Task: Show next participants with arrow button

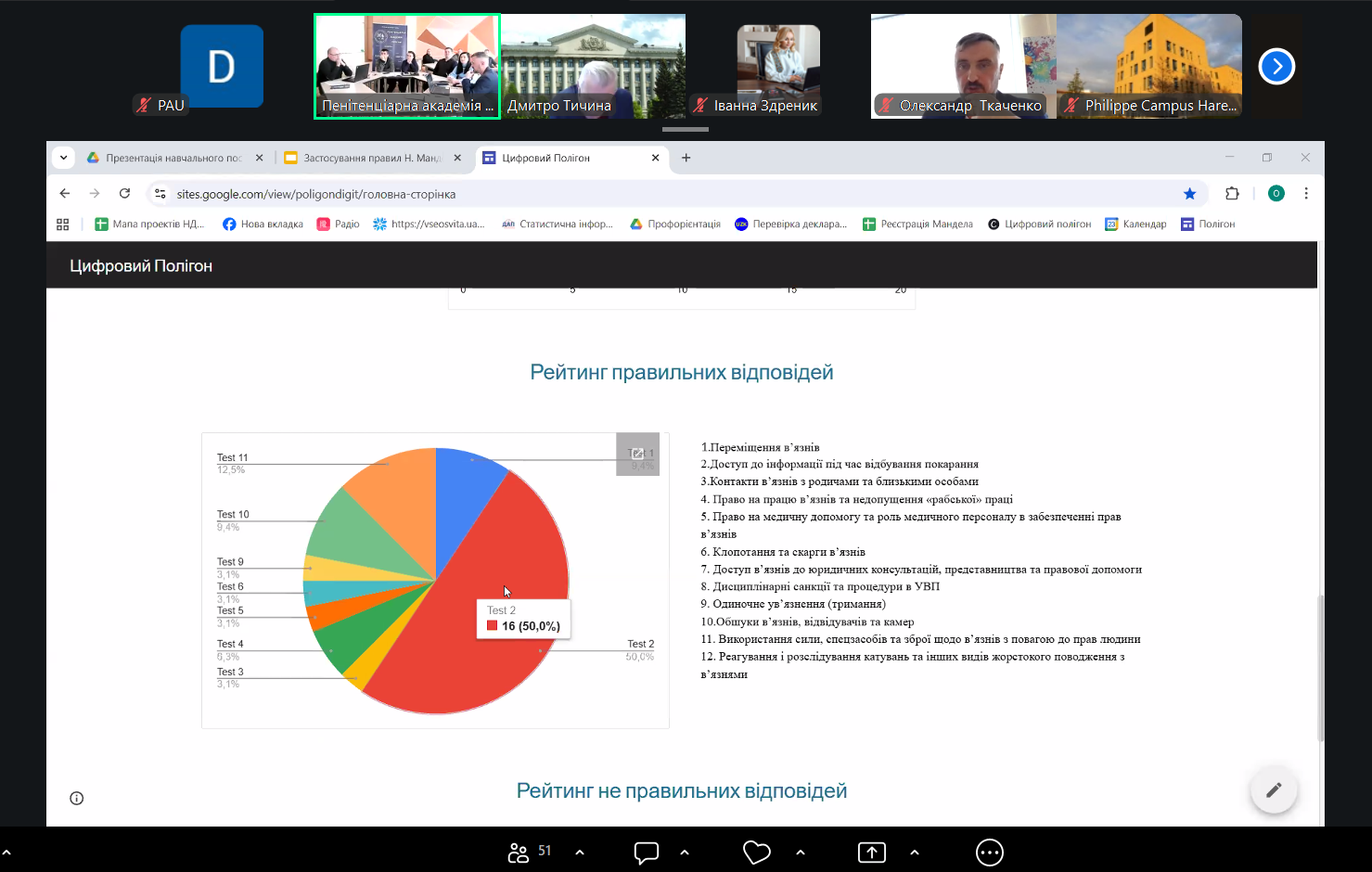Action: click(1276, 66)
